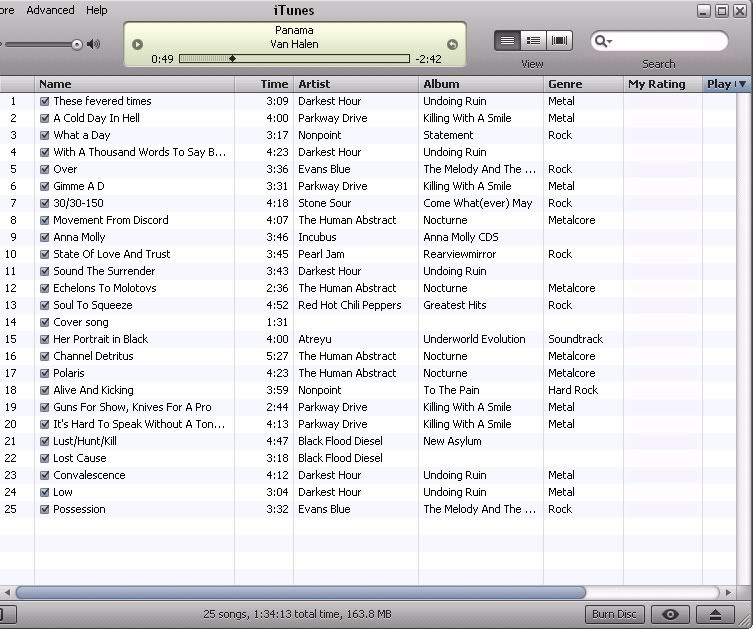
Task: Uncheck the Gimme A D checkbox
Action: [x=45, y=186]
